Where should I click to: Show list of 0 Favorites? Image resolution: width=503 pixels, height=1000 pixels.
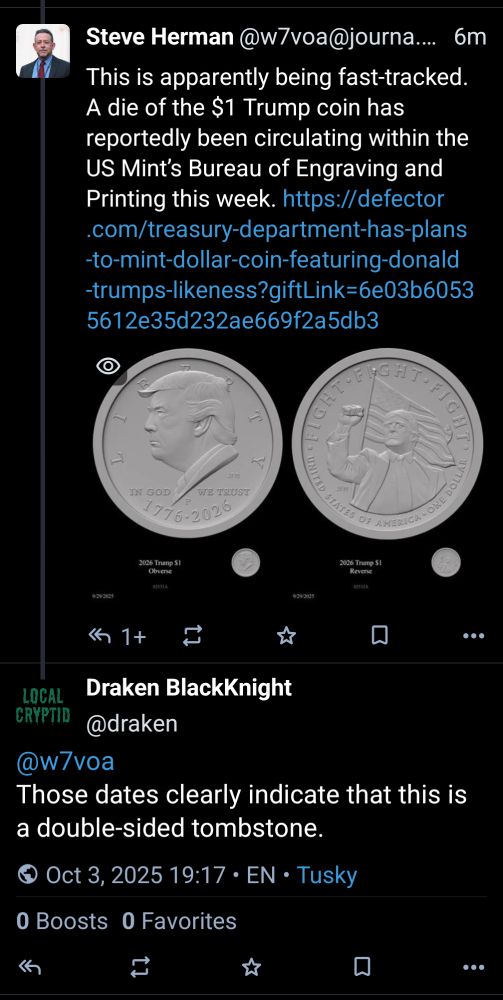click(x=179, y=921)
